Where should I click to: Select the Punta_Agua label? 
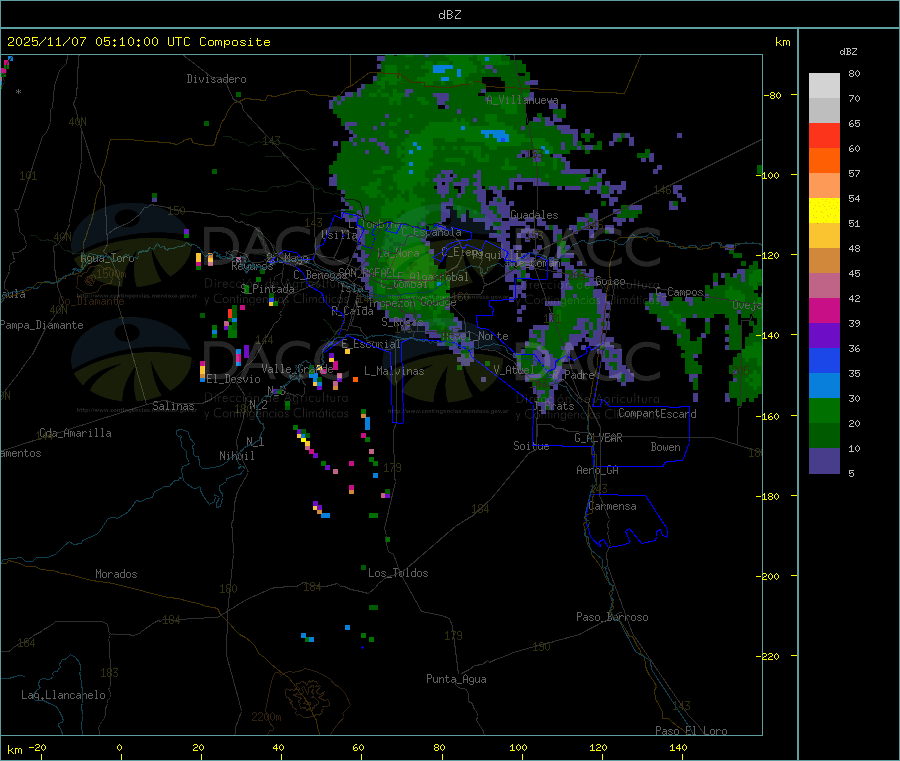point(456,679)
